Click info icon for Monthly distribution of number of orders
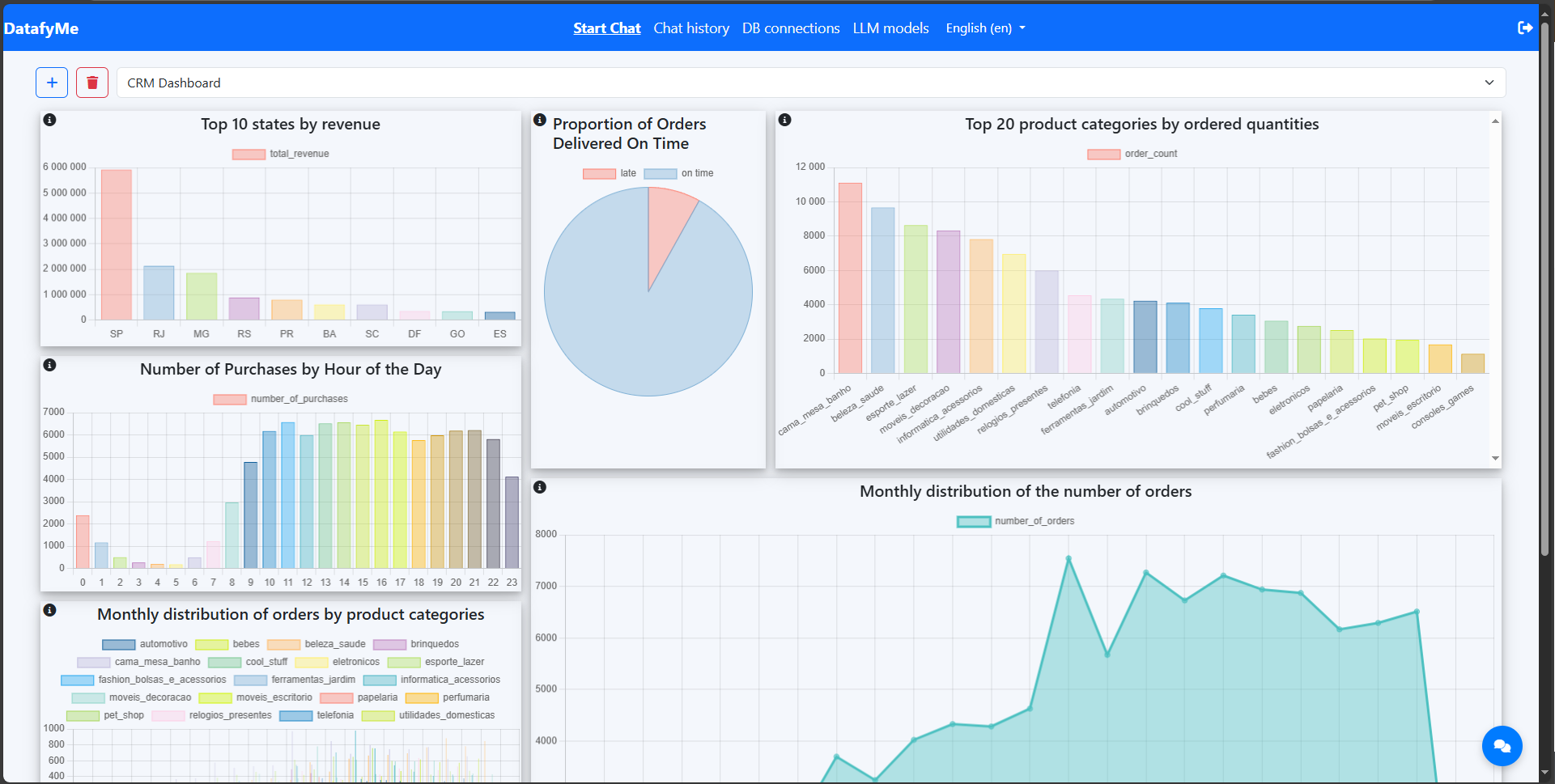The height and width of the screenshot is (784, 1555). [540, 487]
